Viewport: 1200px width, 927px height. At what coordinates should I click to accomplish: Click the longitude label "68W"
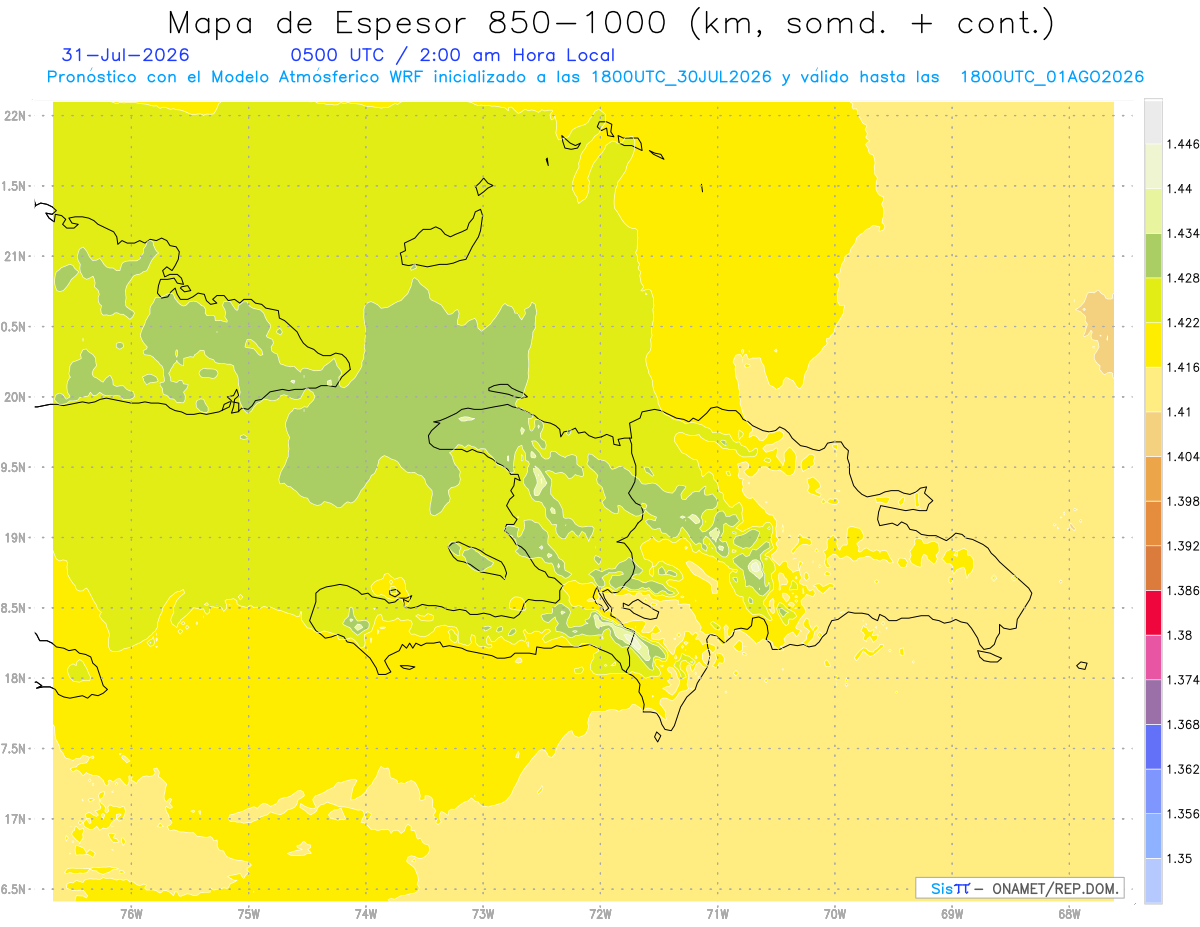(1069, 913)
